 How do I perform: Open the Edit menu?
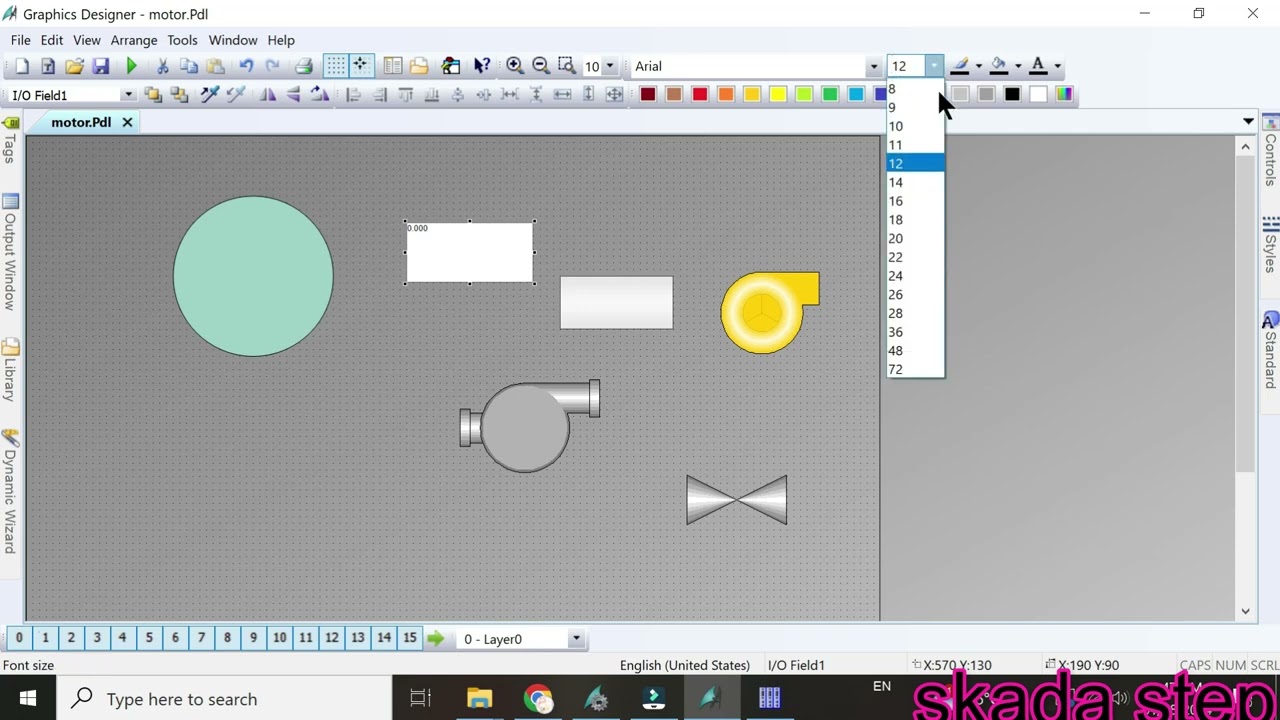point(51,40)
